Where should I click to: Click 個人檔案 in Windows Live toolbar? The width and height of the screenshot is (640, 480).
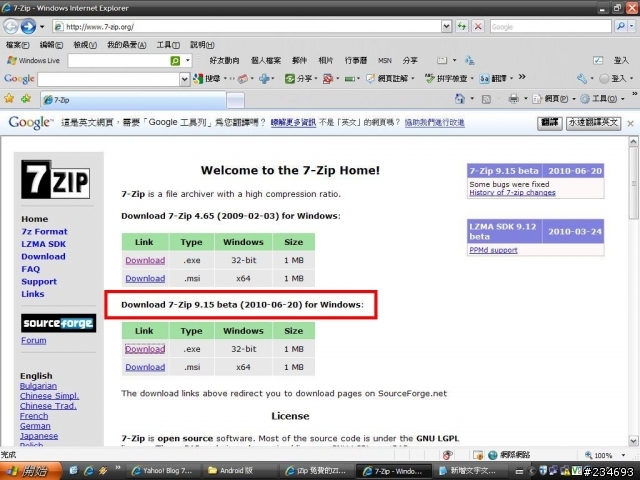coord(266,61)
